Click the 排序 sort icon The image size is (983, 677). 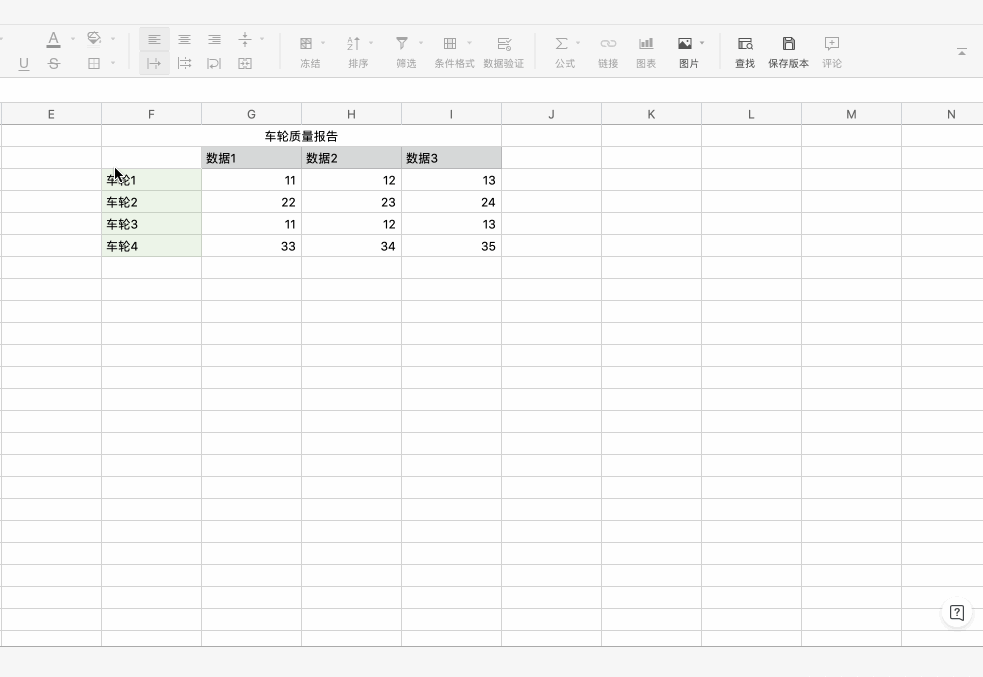[x=354, y=43]
